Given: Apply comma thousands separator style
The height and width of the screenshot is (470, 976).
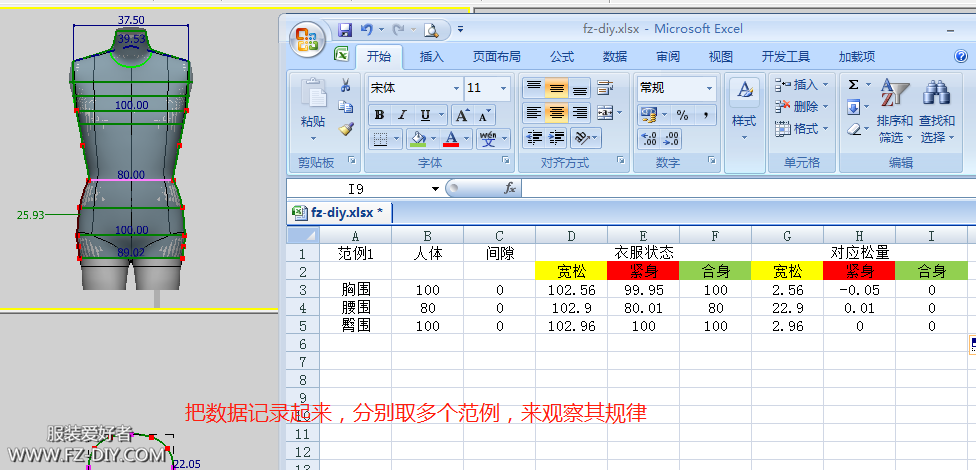Looking at the screenshot, I should coord(706,115).
